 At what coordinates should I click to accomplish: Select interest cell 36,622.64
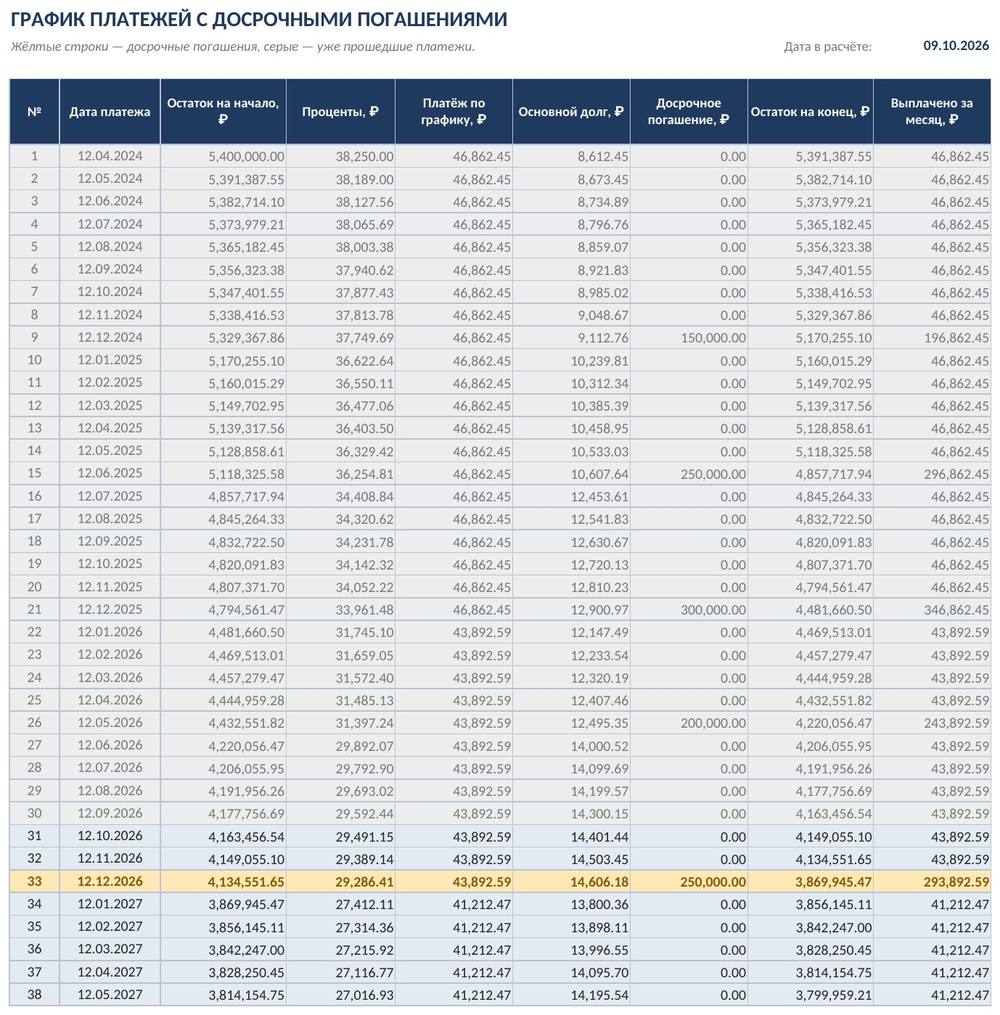click(x=340, y=360)
